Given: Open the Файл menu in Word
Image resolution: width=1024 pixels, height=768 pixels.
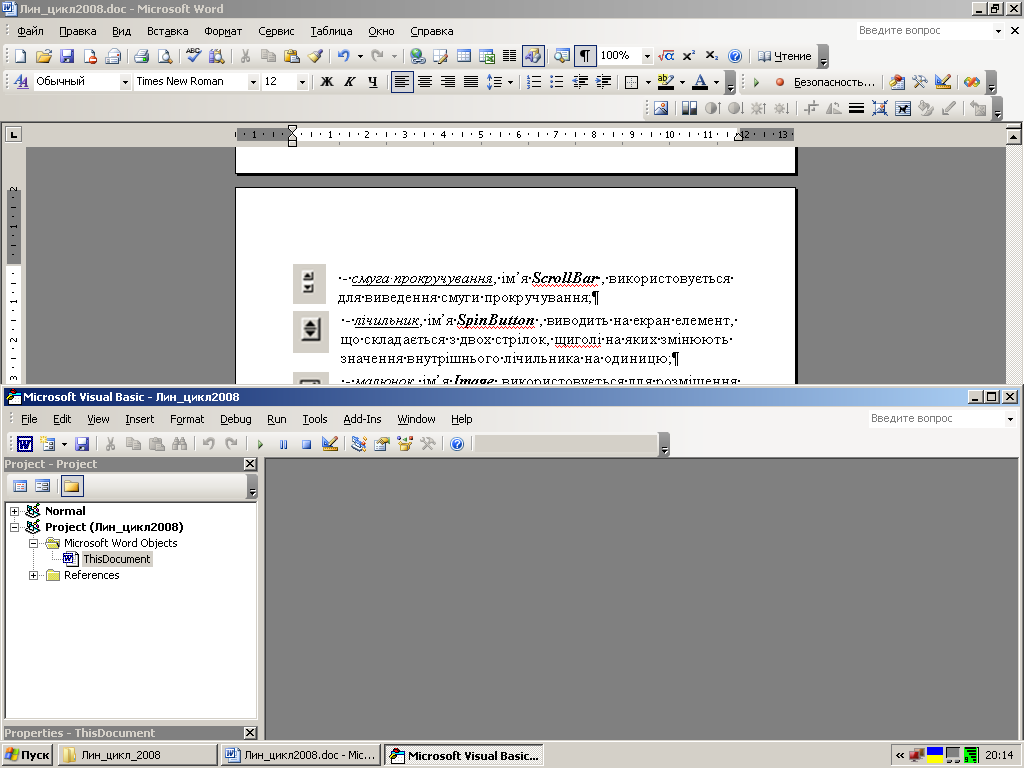Looking at the screenshot, I should pos(30,31).
